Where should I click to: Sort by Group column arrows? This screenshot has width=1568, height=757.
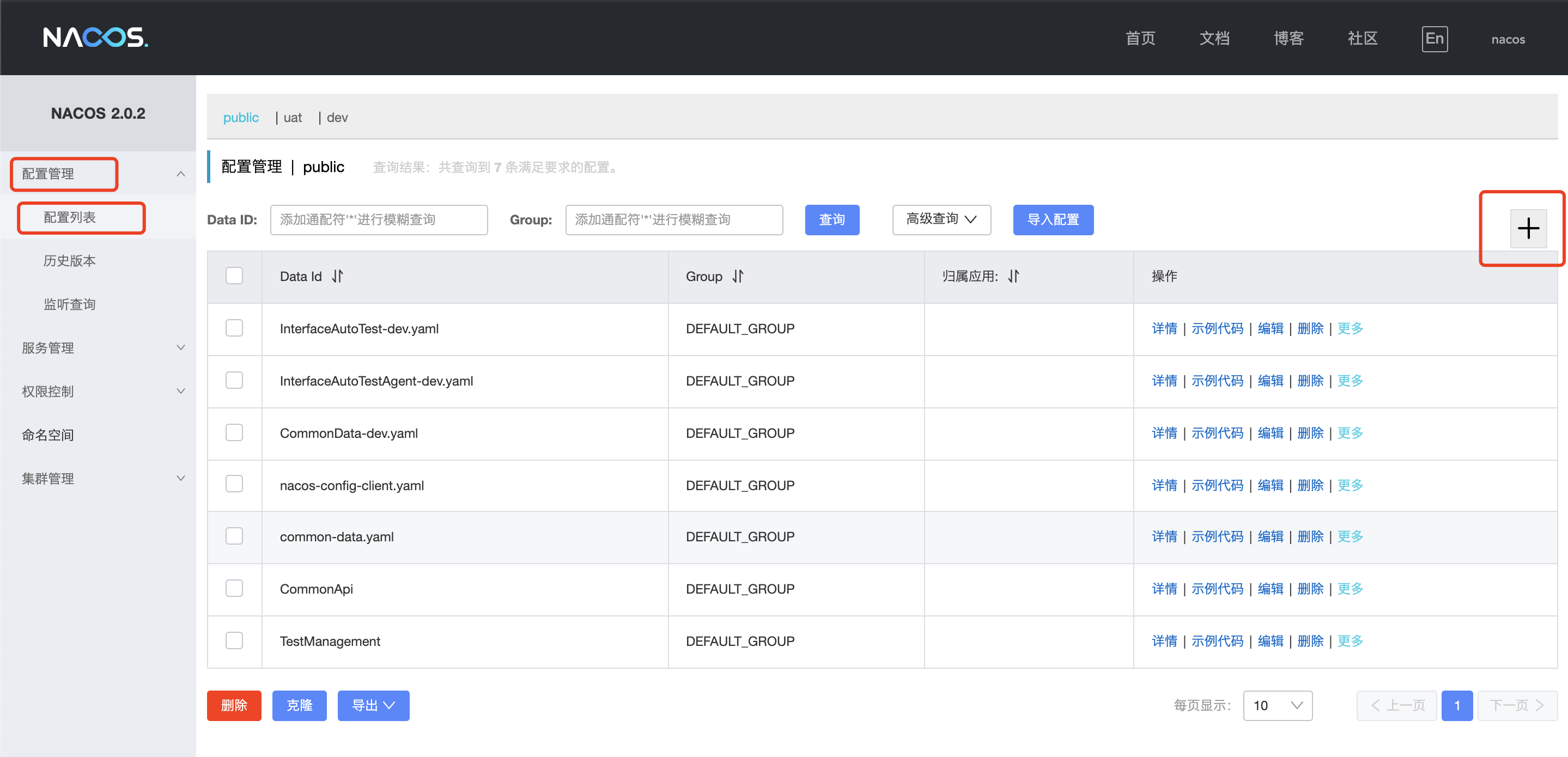coord(738,276)
